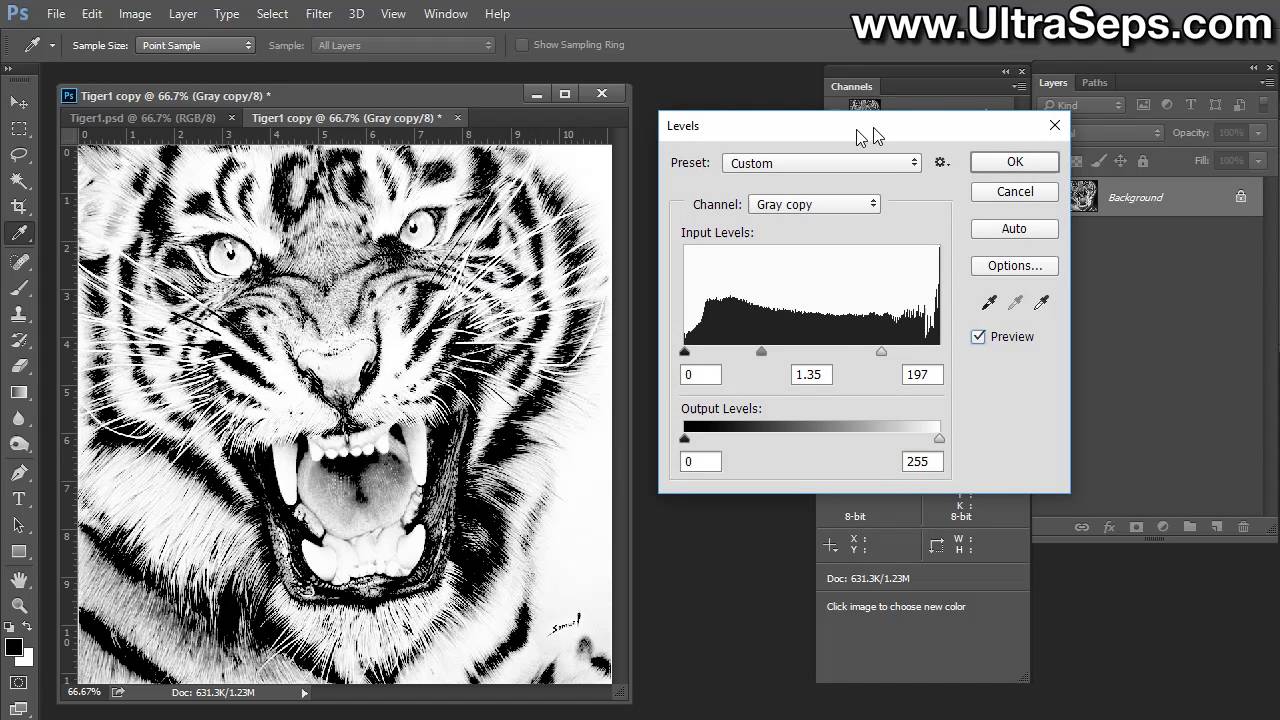Toggle the Lock all padlock in Layers
This screenshot has width=1280, height=720.
click(x=1143, y=161)
